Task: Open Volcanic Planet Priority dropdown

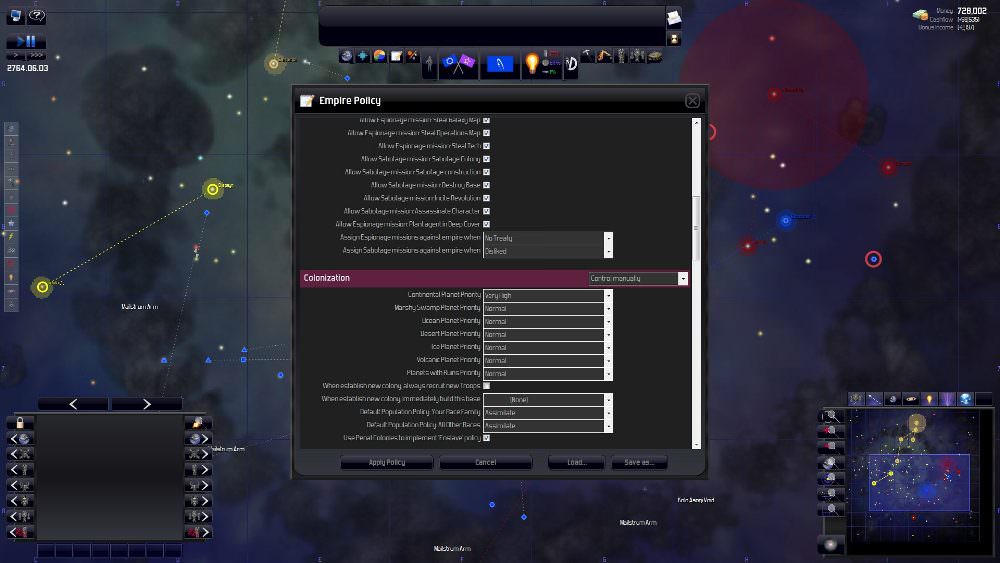Action: [x=548, y=361]
